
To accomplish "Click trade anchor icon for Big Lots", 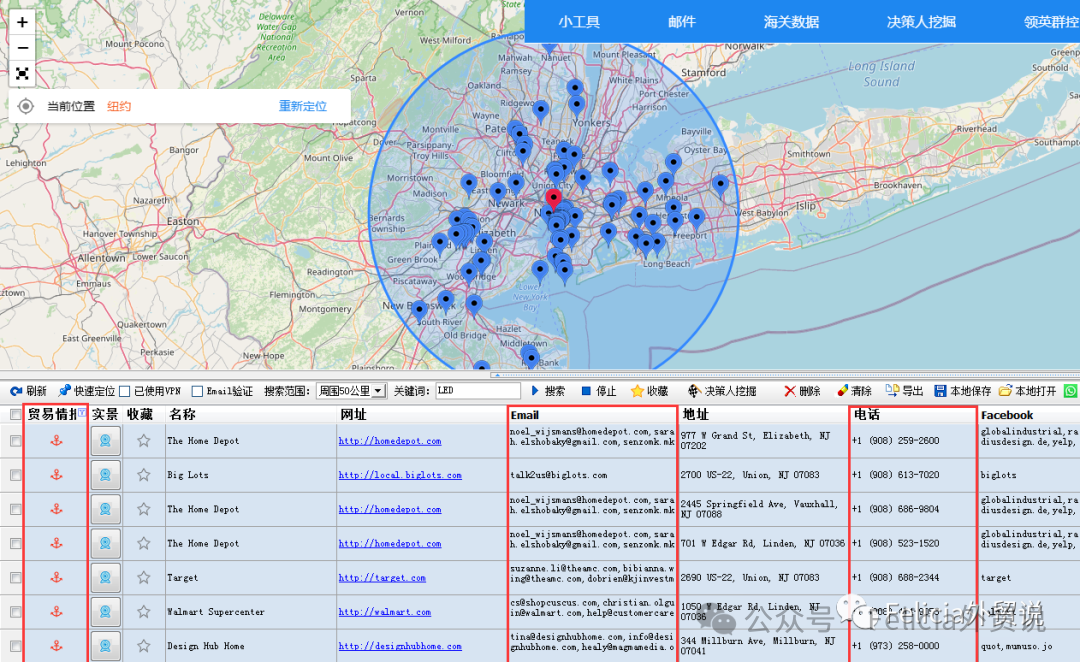I will [x=56, y=475].
